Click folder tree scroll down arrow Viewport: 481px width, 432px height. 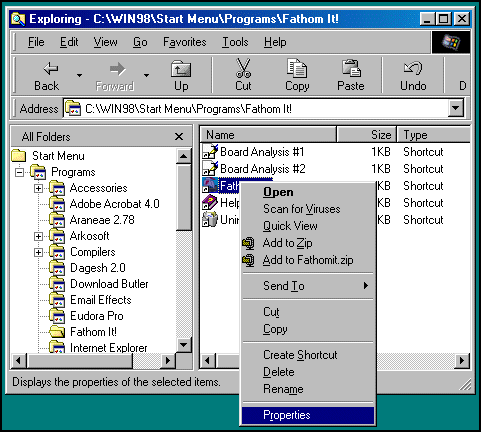(184, 344)
